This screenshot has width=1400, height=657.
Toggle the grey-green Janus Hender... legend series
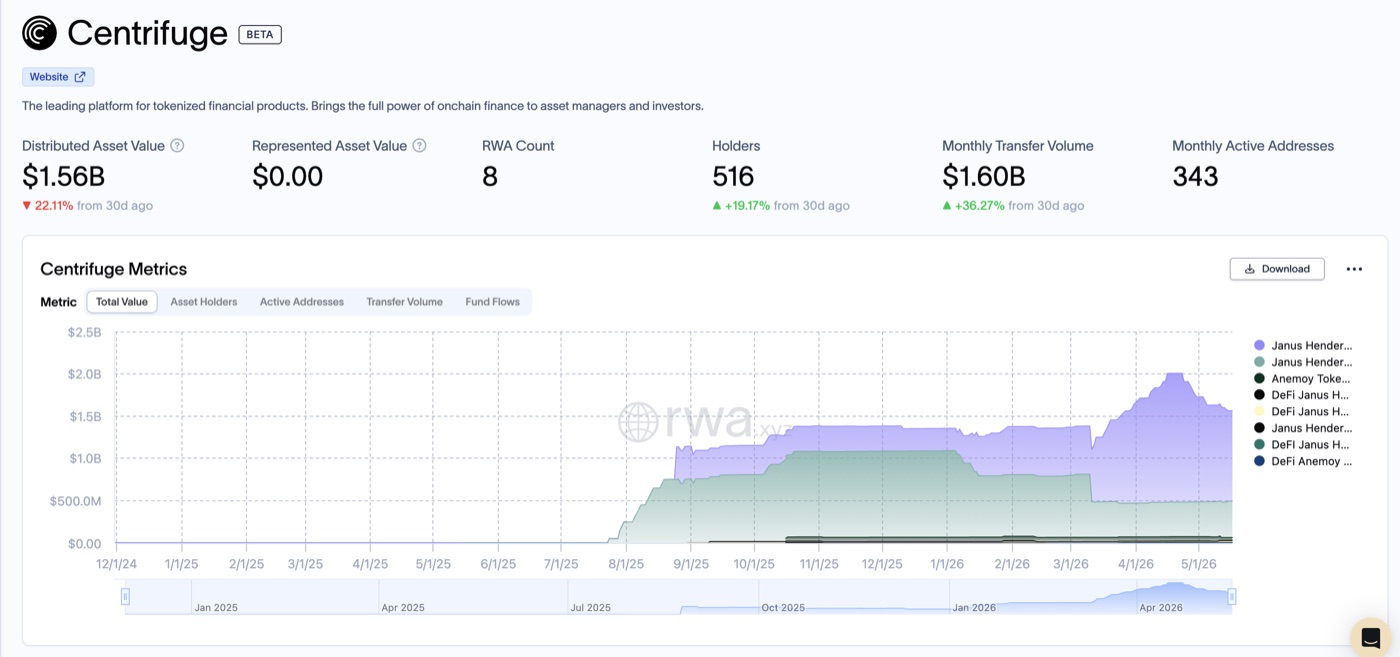coord(1303,362)
